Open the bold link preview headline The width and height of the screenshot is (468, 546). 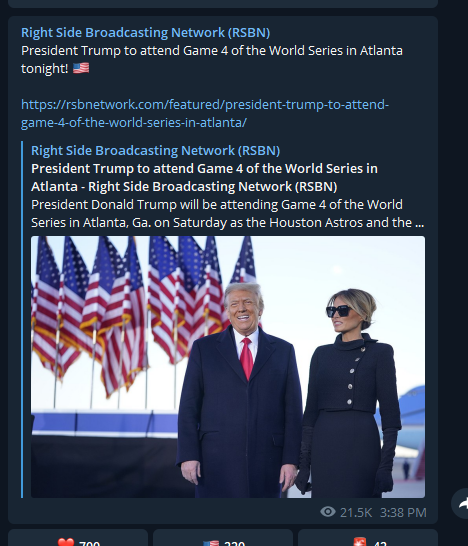[204, 177]
